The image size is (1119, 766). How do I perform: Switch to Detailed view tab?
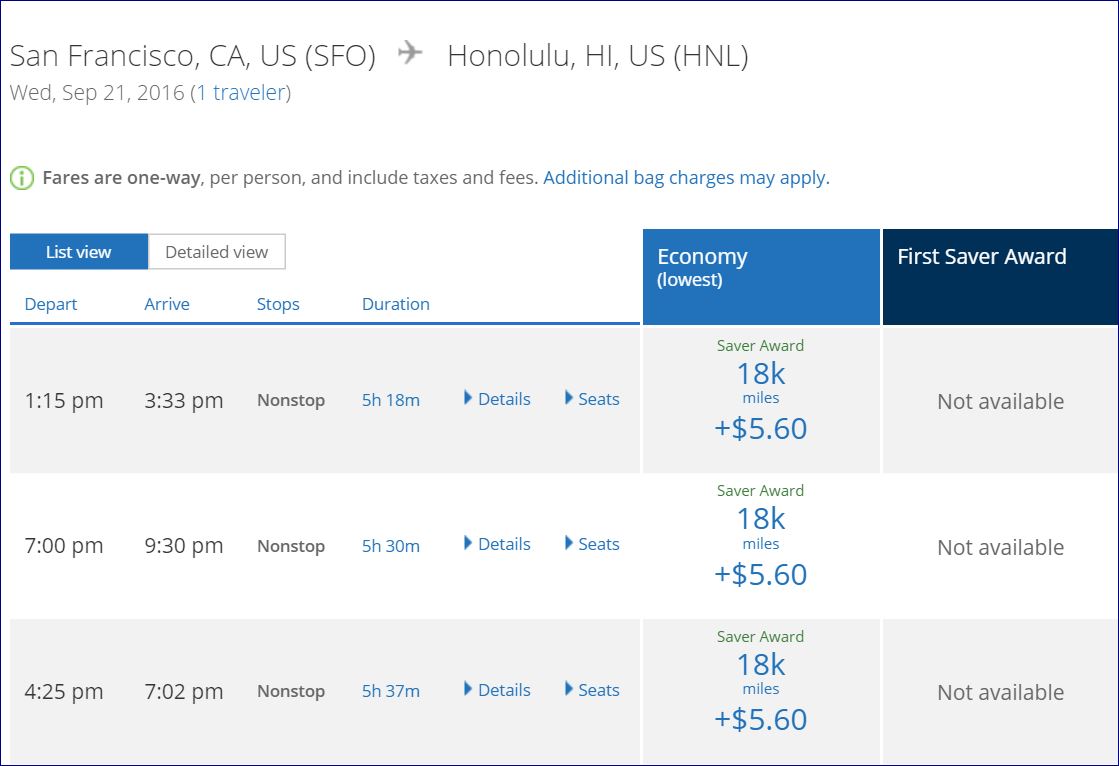click(216, 252)
